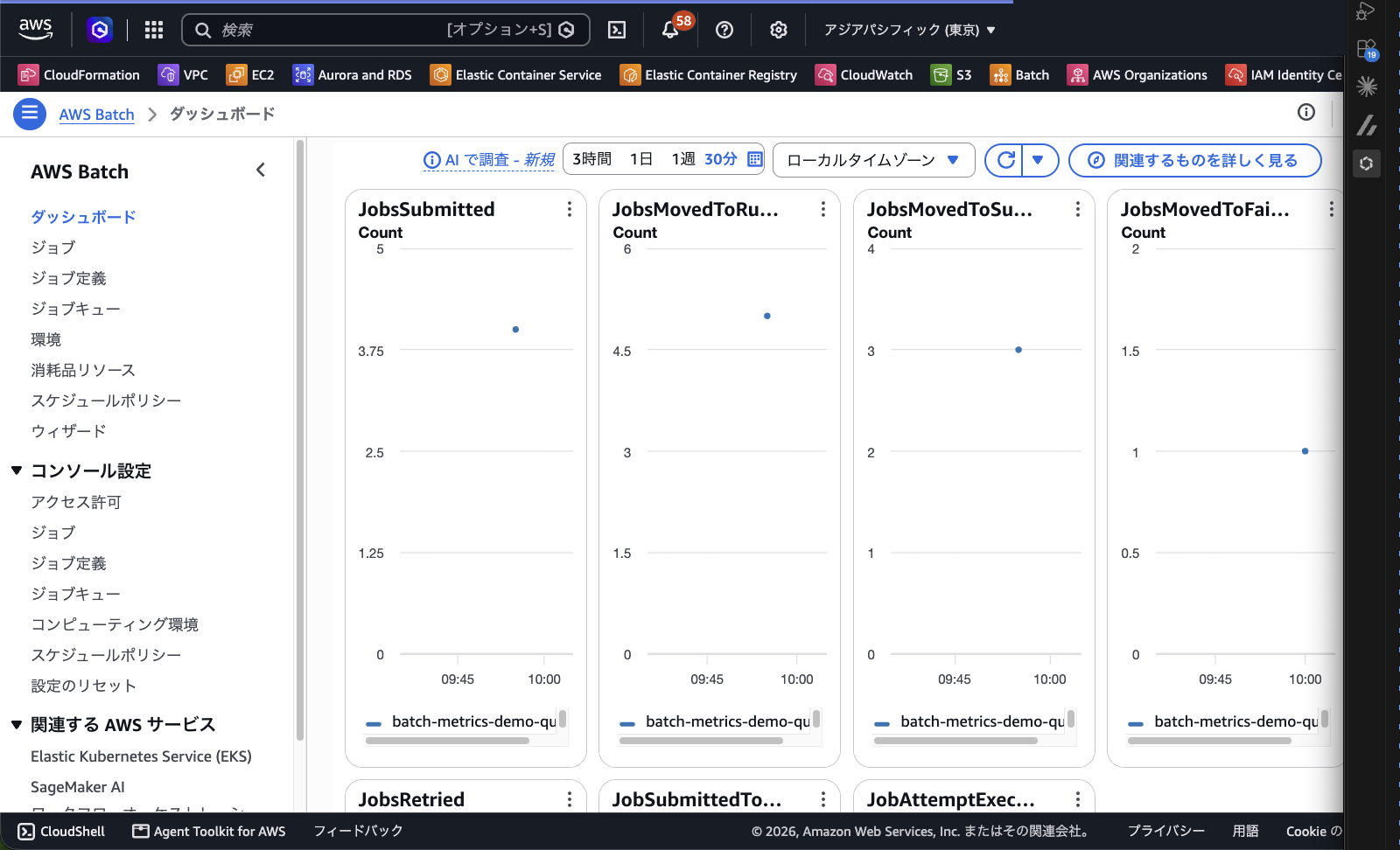Open the JobsSubmitted widget options menu
Viewport: 1400px width, 850px height.
click(569, 209)
